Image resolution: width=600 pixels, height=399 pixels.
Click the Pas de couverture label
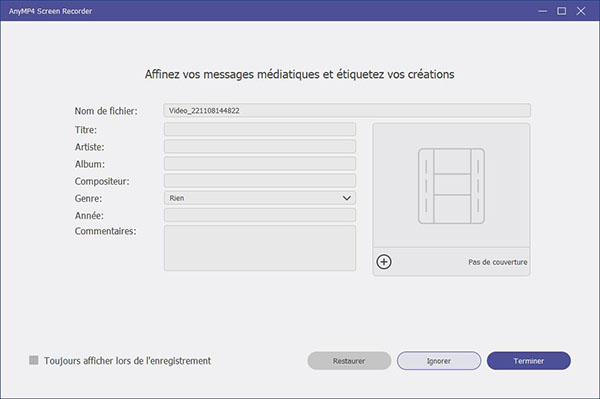[497, 262]
